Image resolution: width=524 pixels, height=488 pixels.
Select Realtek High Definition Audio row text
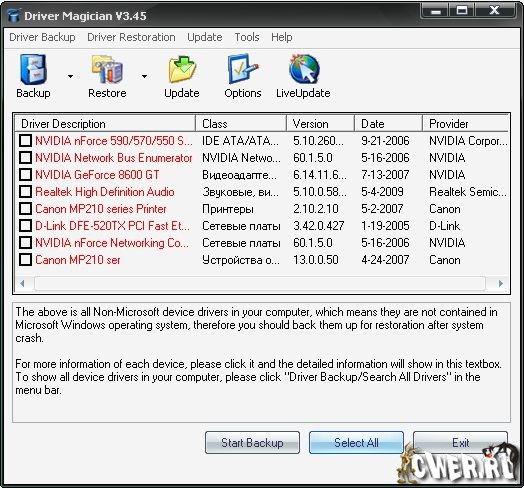[105, 192]
